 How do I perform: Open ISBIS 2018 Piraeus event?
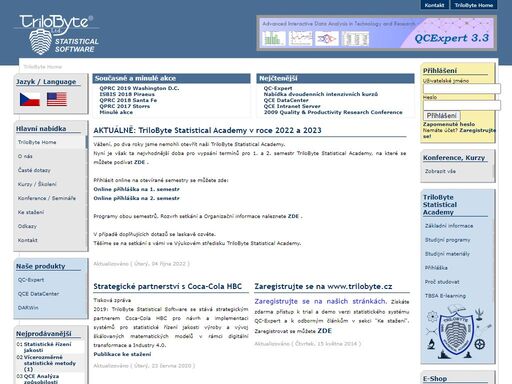(127, 94)
